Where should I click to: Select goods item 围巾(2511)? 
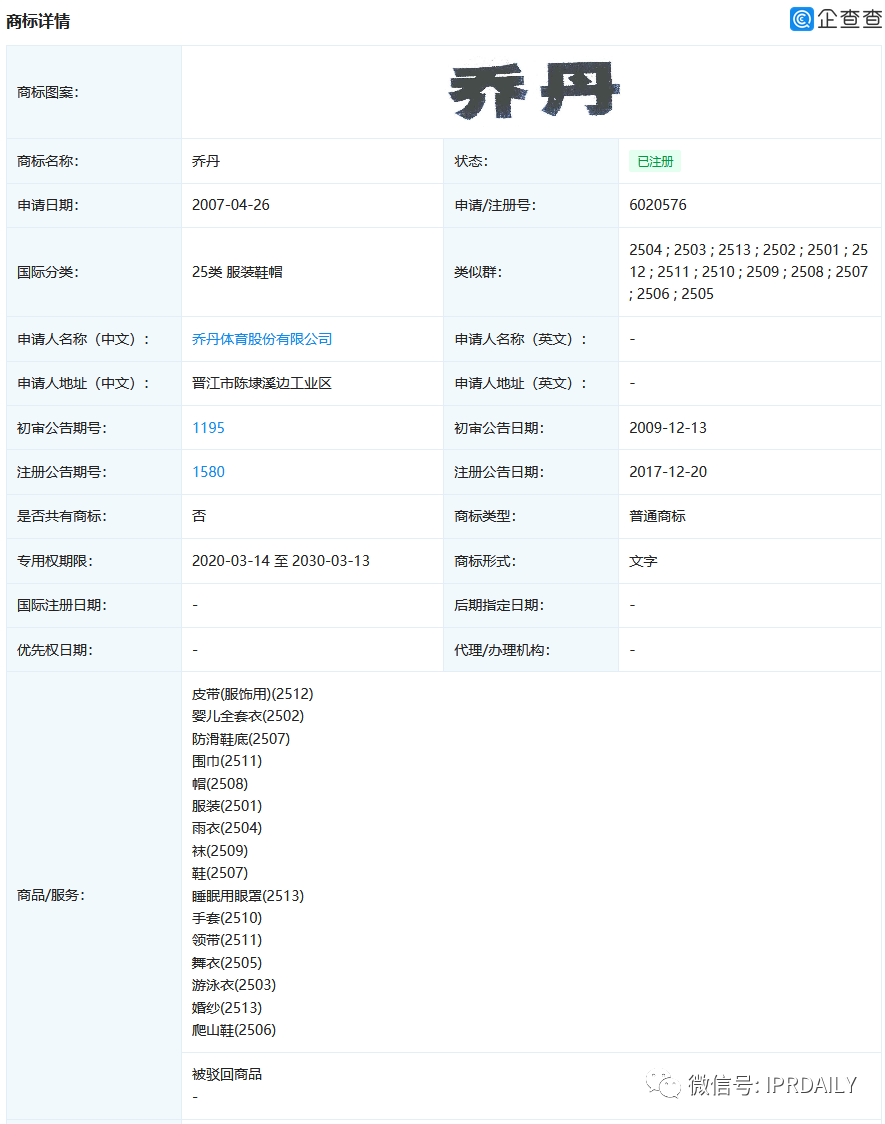pyautogui.click(x=226, y=761)
